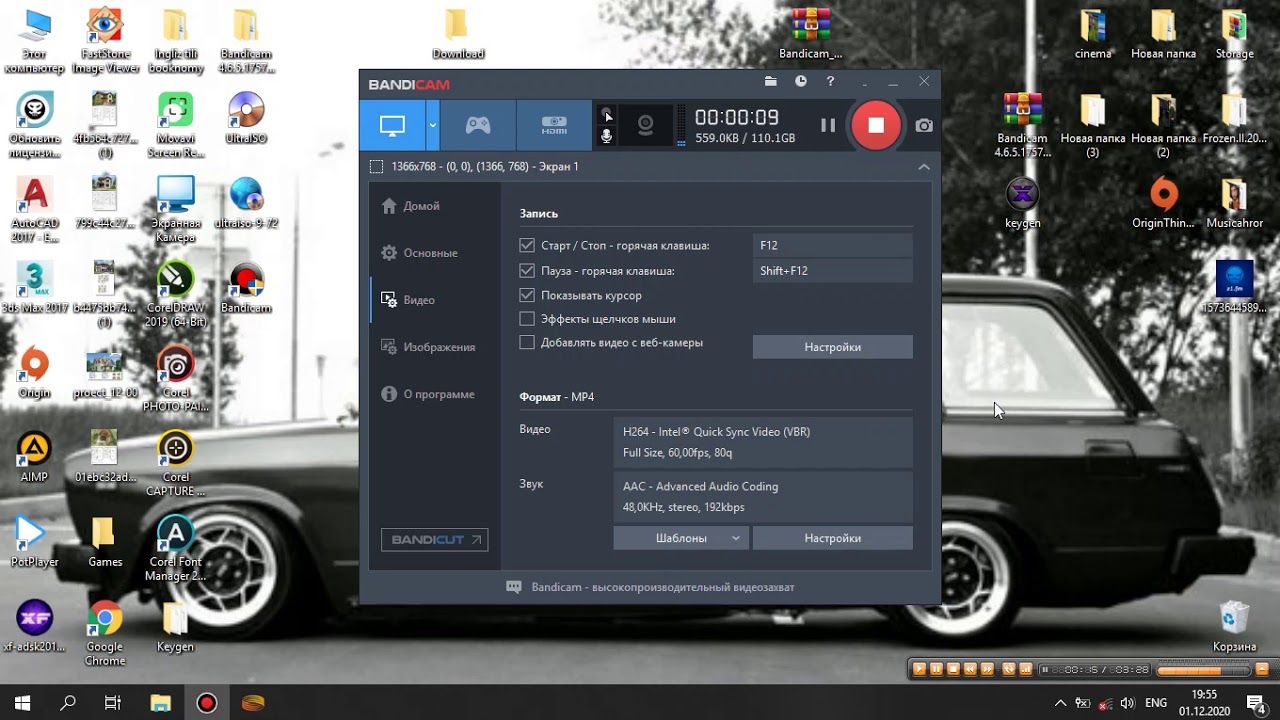Show hidden system tray icons
Viewport: 1280px width, 720px height.
coord(1060,703)
